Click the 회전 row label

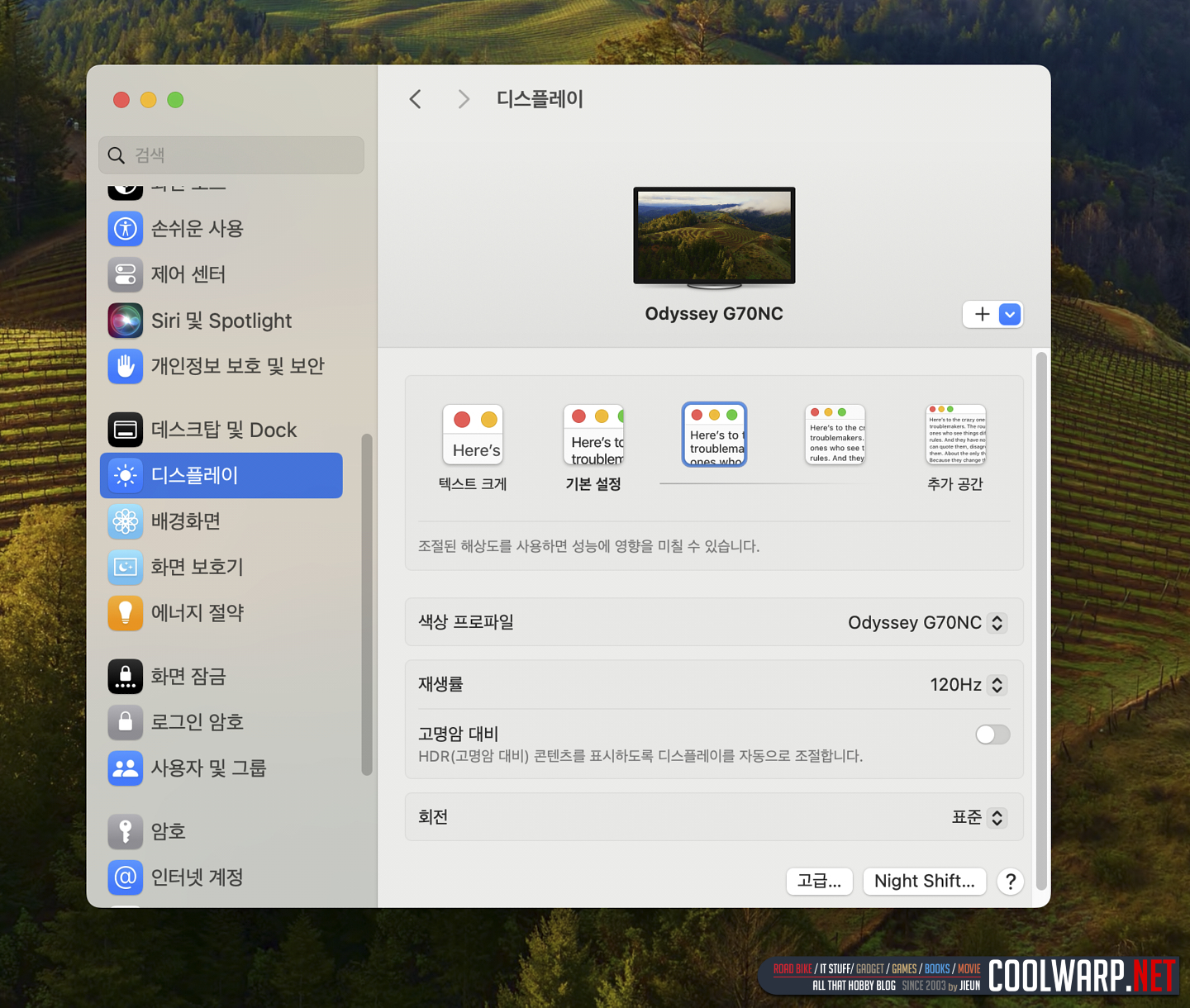(433, 817)
